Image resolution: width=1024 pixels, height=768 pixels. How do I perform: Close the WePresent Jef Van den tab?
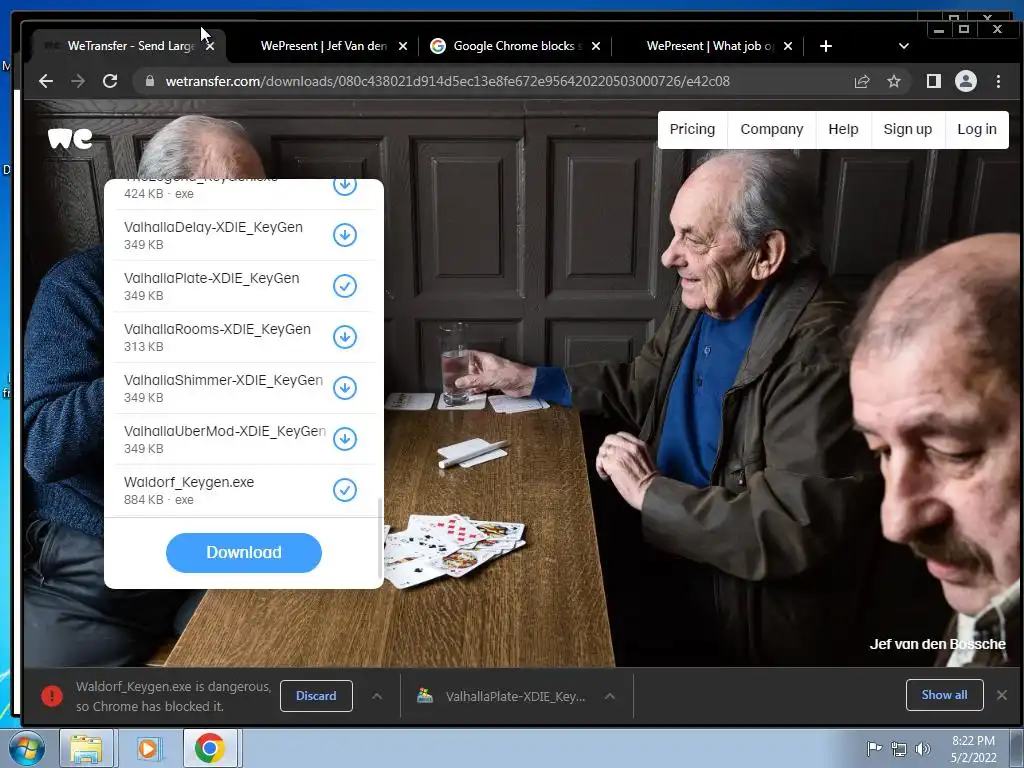coord(403,46)
